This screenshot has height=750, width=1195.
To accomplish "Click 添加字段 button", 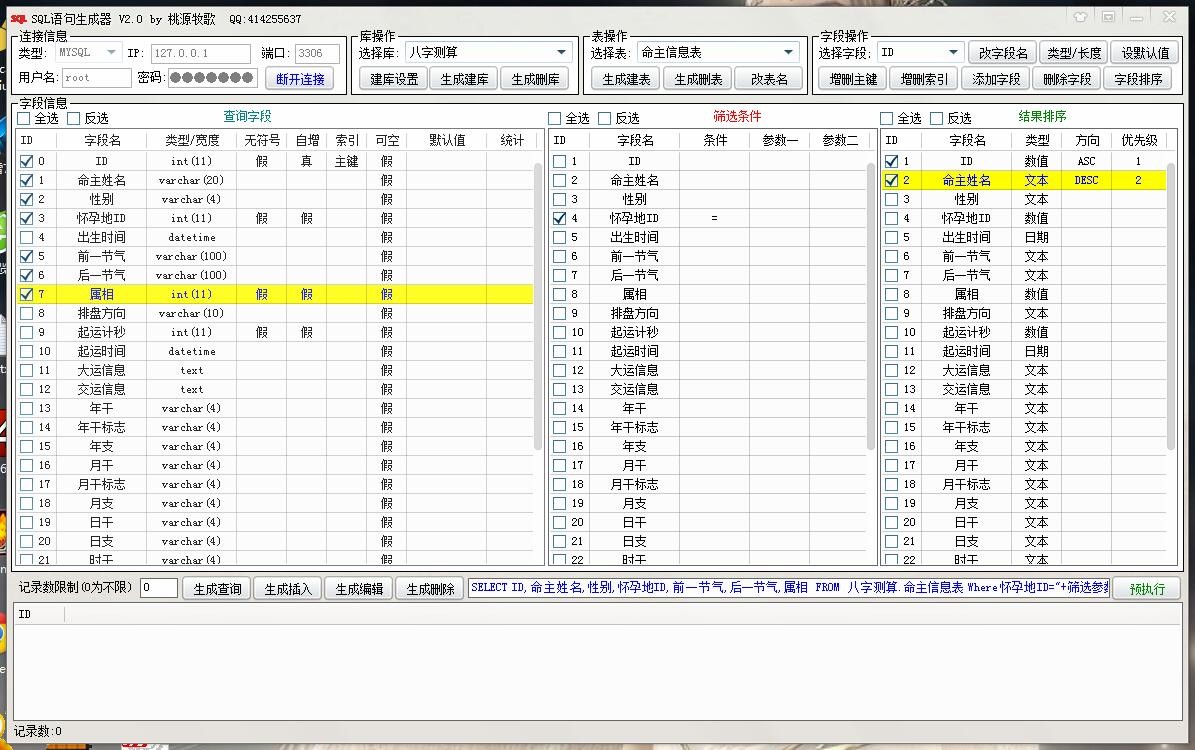I will click(x=995, y=79).
